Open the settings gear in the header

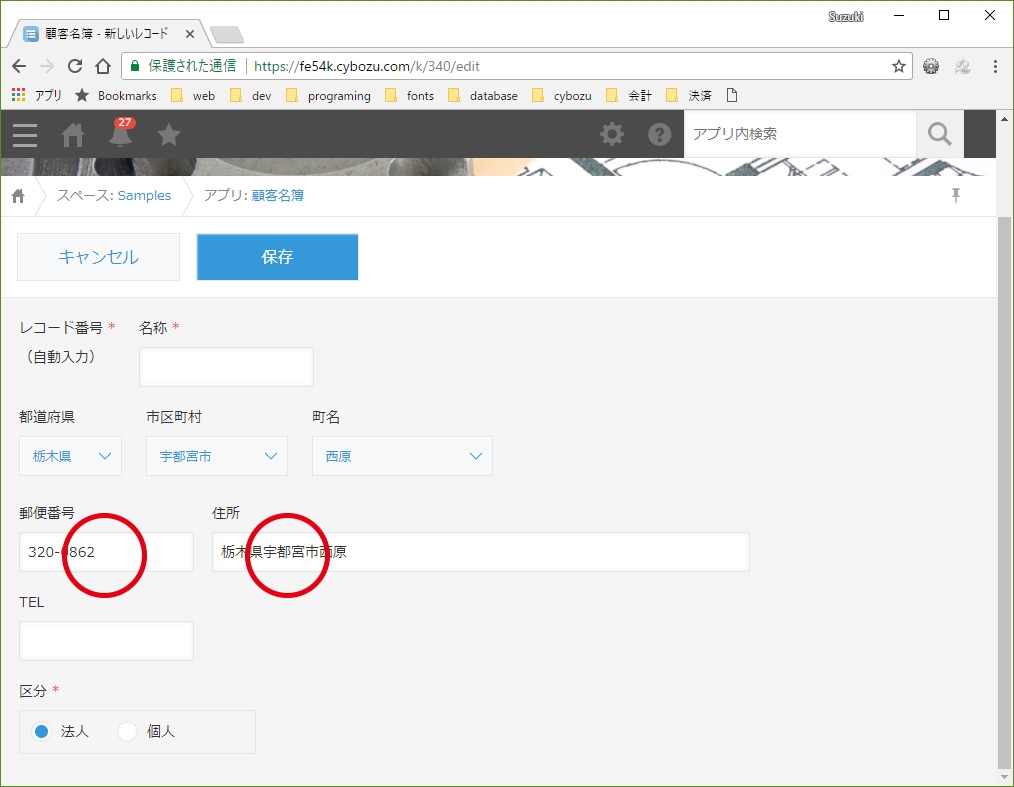pos(611,134)
